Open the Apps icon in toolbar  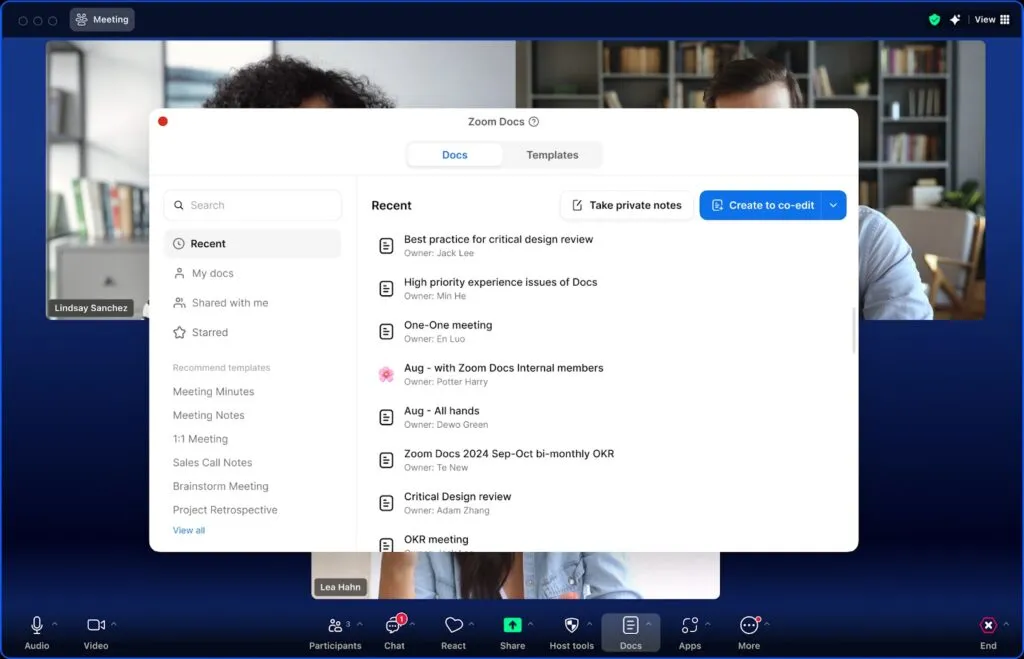(689, 625)
